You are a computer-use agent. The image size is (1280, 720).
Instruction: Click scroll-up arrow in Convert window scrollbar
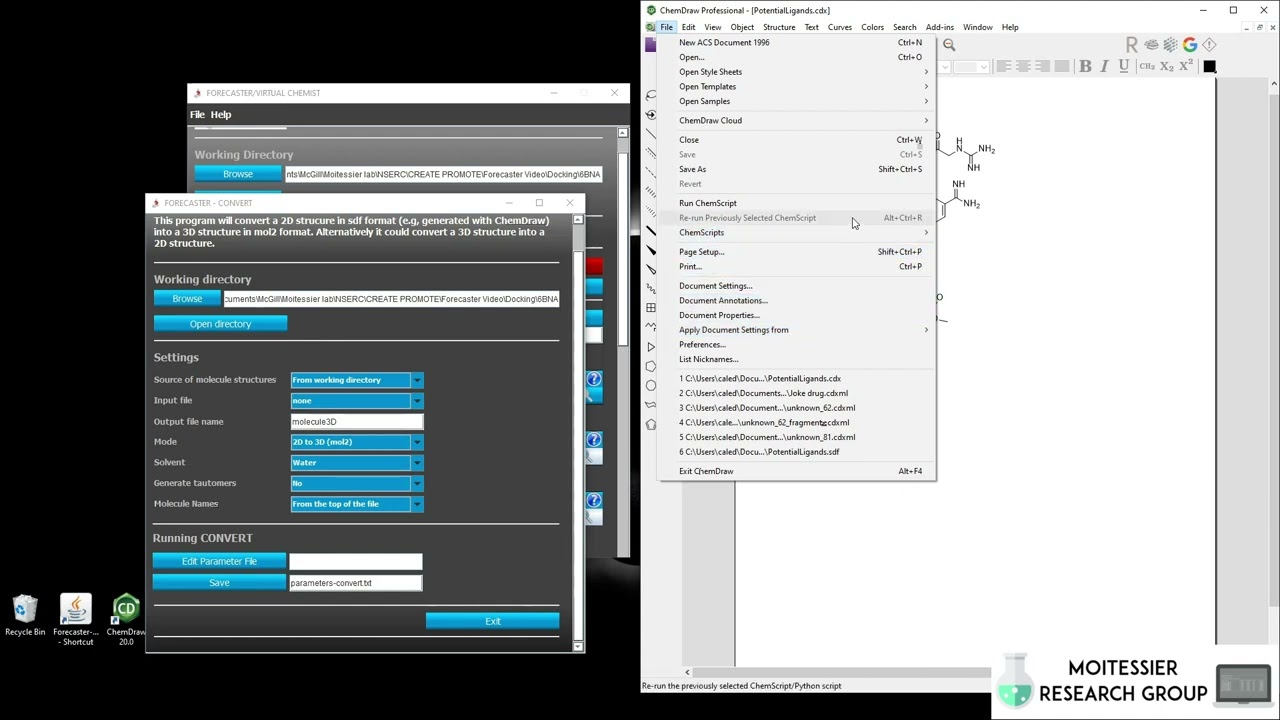click(578, 219)
